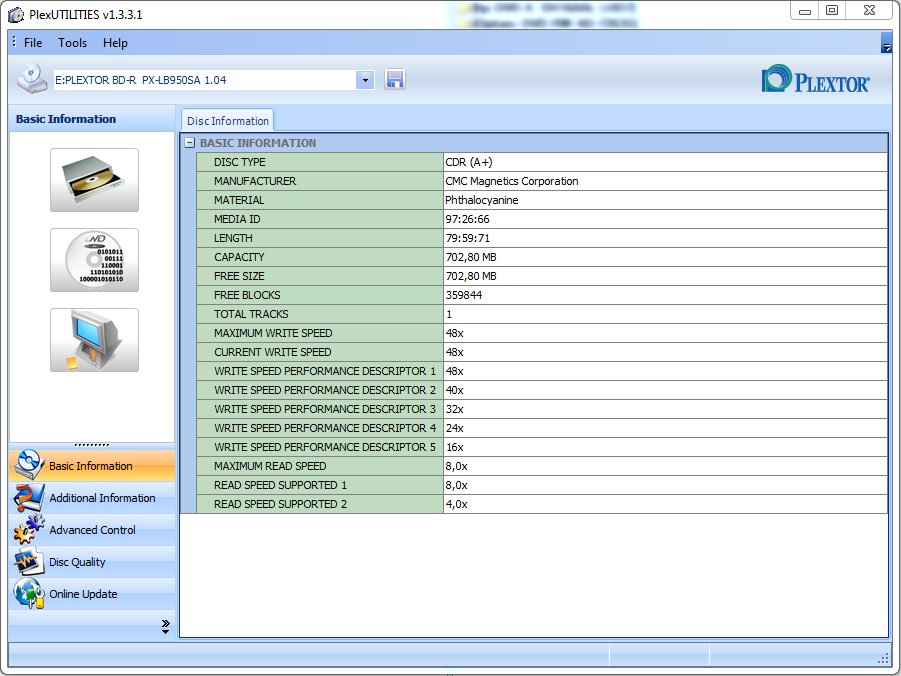Select READ SPEED SUPPORTED 2 row
901x676 pixels.
click(x=542, y=504)
